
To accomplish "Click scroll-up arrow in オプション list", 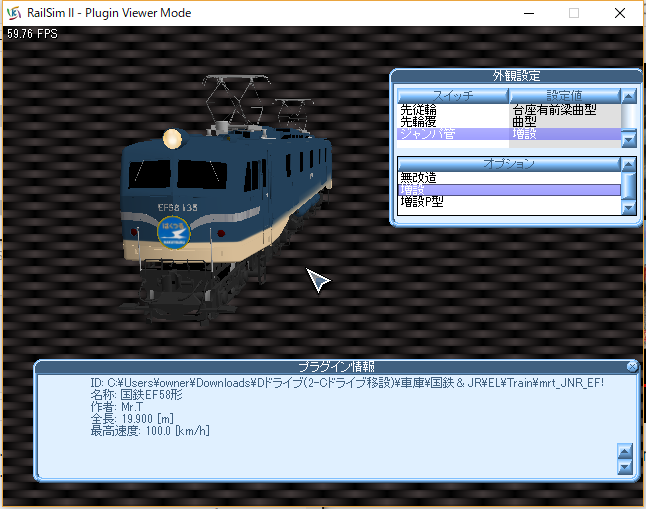I will point(628,164).
